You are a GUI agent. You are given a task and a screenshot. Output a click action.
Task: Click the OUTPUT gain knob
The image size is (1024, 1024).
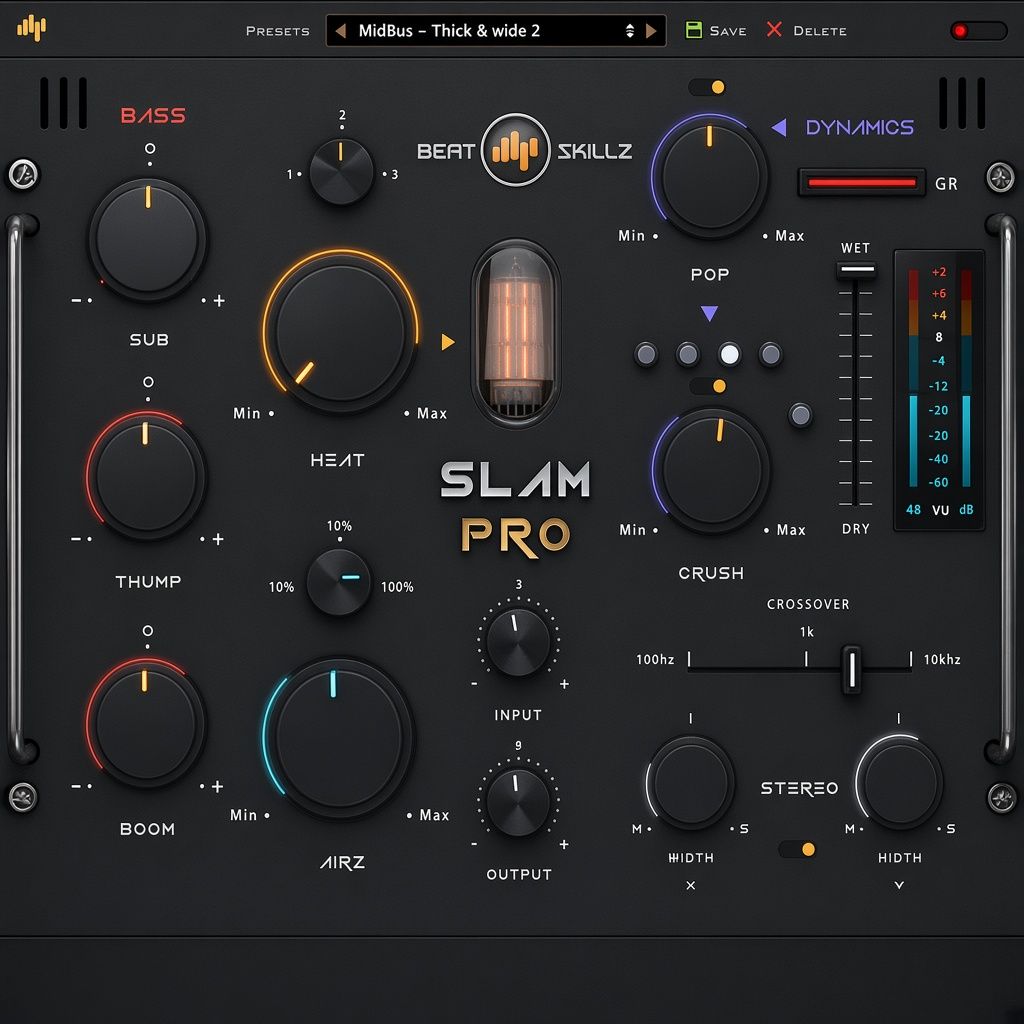tap(519, 803)
